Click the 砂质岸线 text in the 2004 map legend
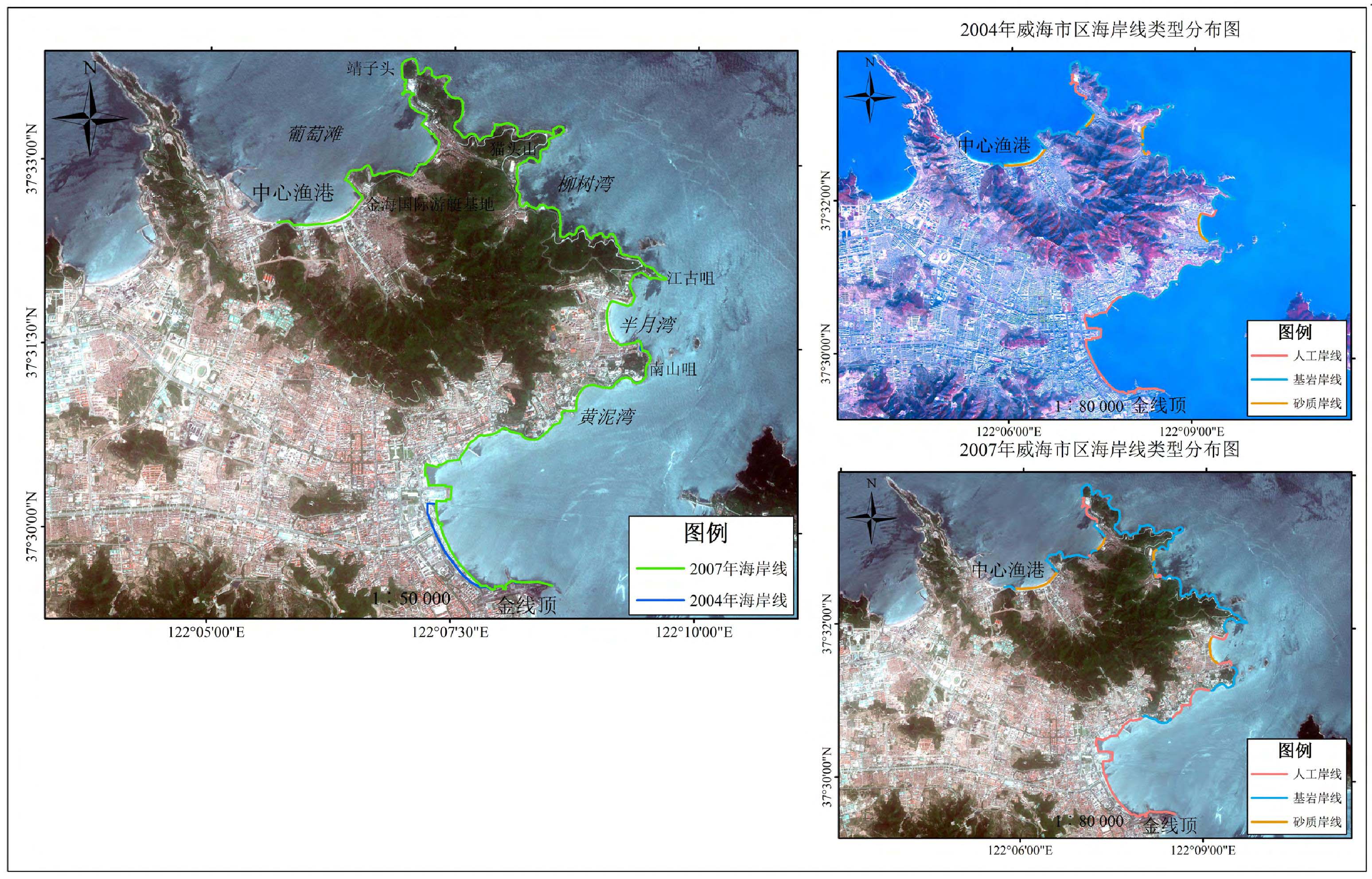Image resolution: width=1372 pixels, height=879 pixels. [x=1317, y=403]
